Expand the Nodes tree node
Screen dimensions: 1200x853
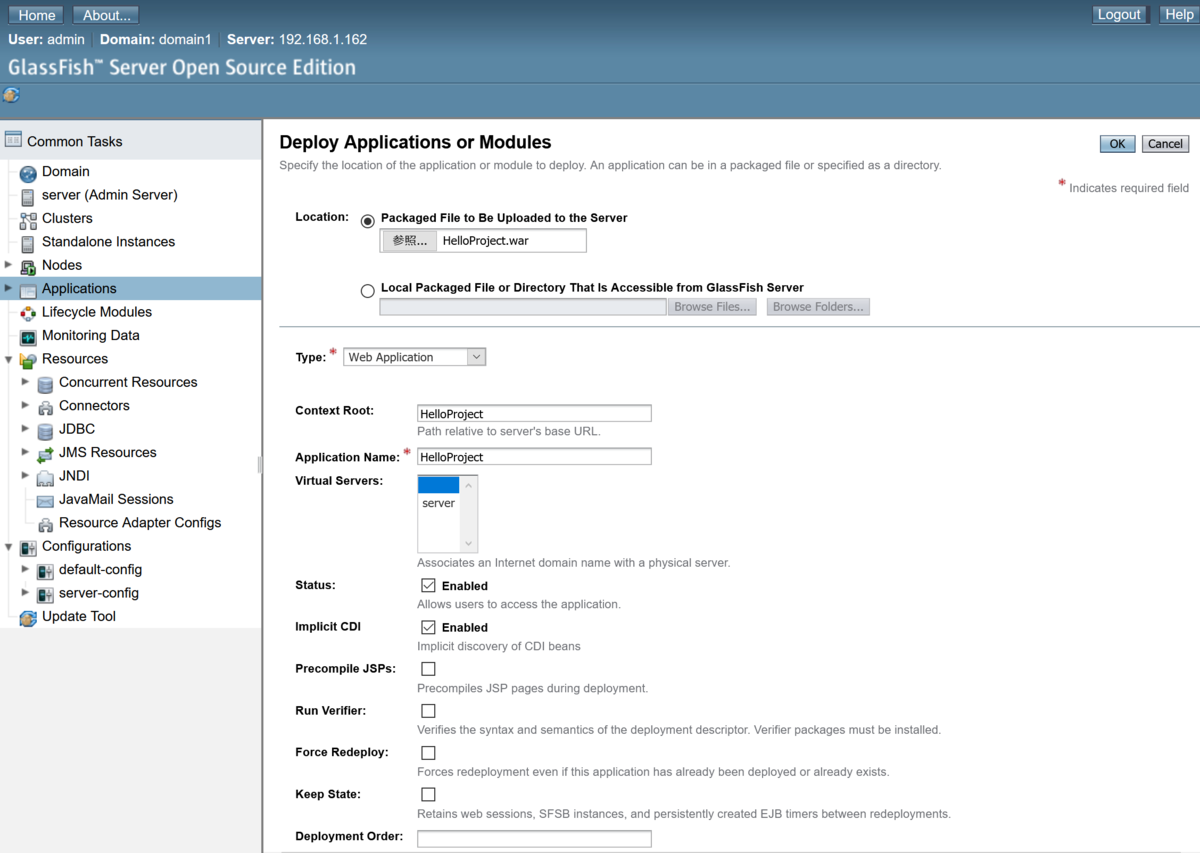coord(9,265)
